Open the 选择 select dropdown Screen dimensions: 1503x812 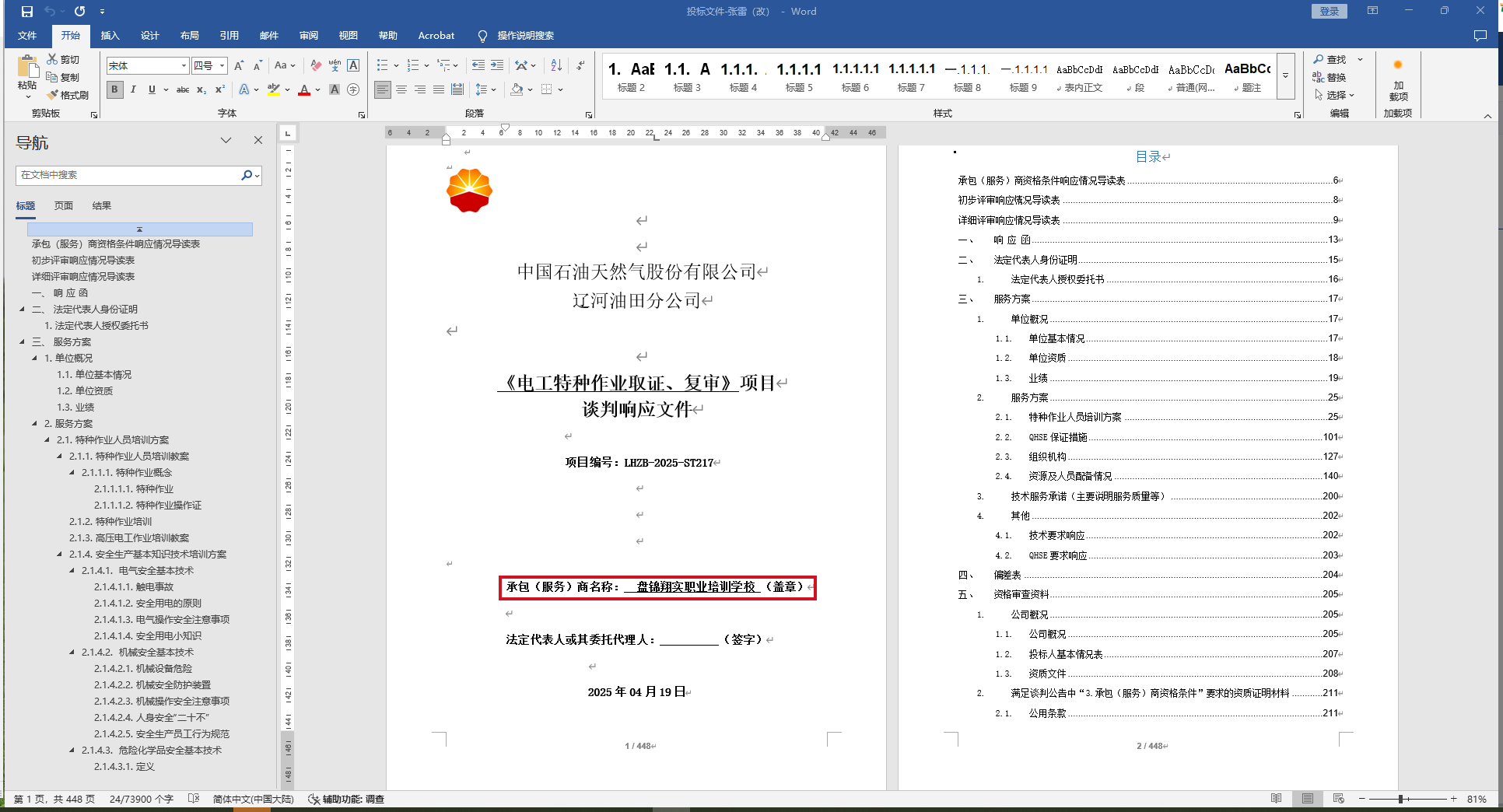[1335, 95]
